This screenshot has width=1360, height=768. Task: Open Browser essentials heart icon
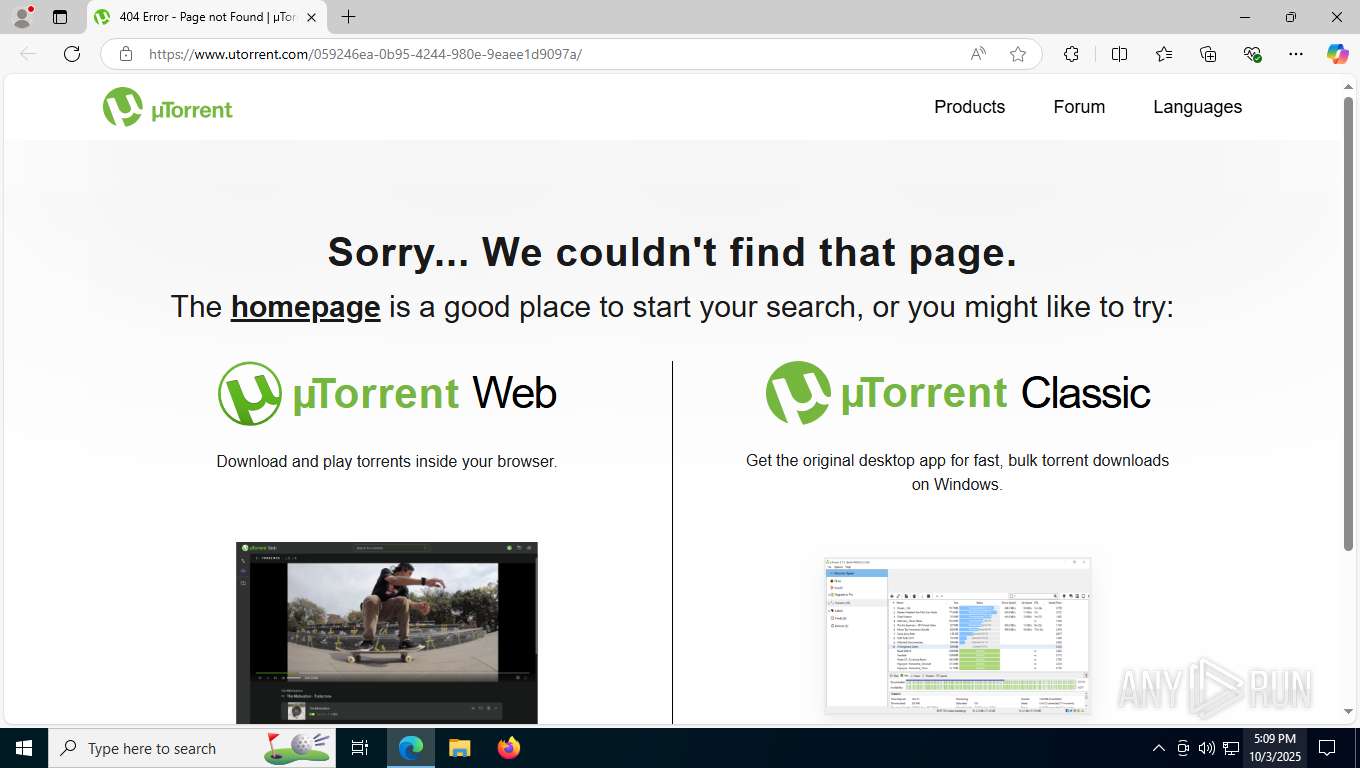point(1252,54)
